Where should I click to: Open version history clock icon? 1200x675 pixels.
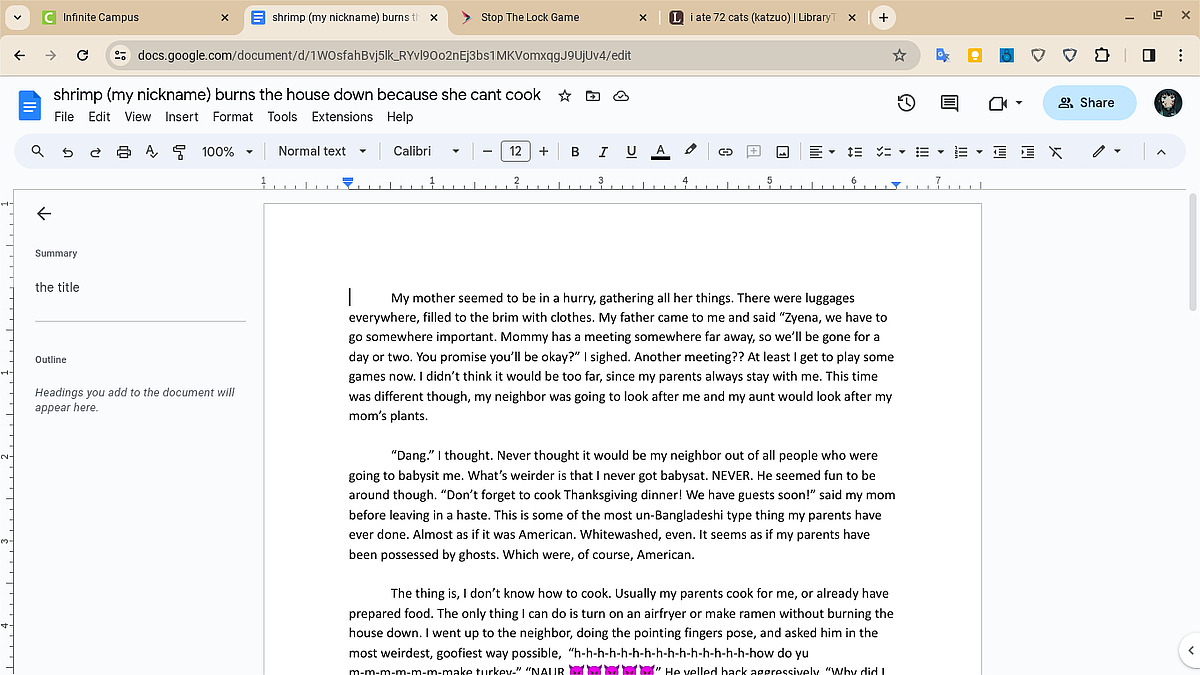[906, 103]
